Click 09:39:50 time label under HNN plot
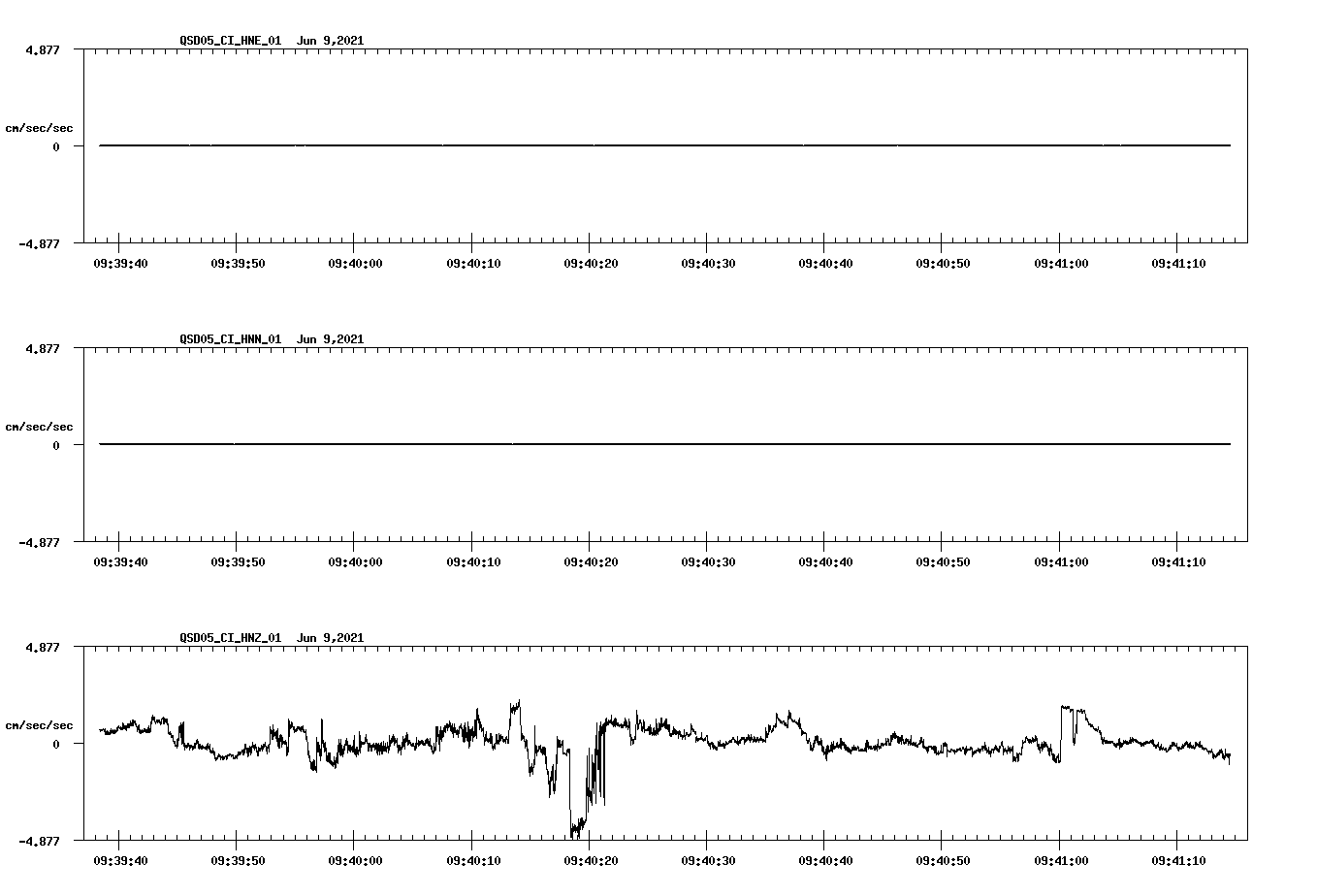Screen dimensions: 1317x896 (x=238, y=562)
